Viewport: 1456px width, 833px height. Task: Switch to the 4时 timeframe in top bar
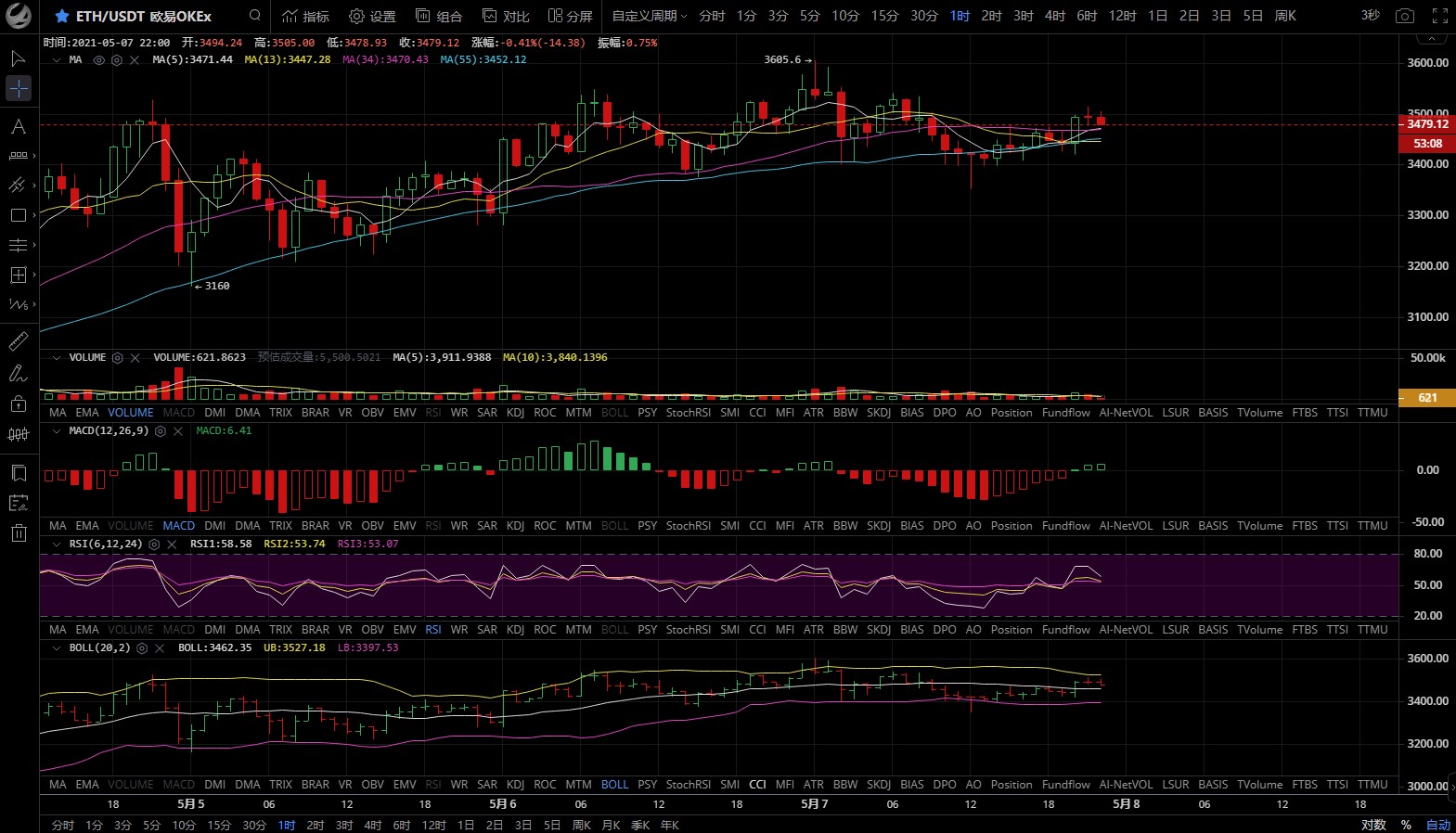(1054, 16)
